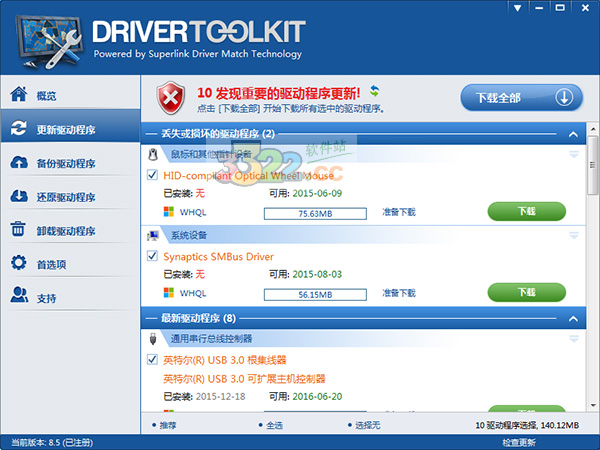This screenshot has width=600, height=450.
Task: Click the red shield warning icon
Action: click(171, 98)
